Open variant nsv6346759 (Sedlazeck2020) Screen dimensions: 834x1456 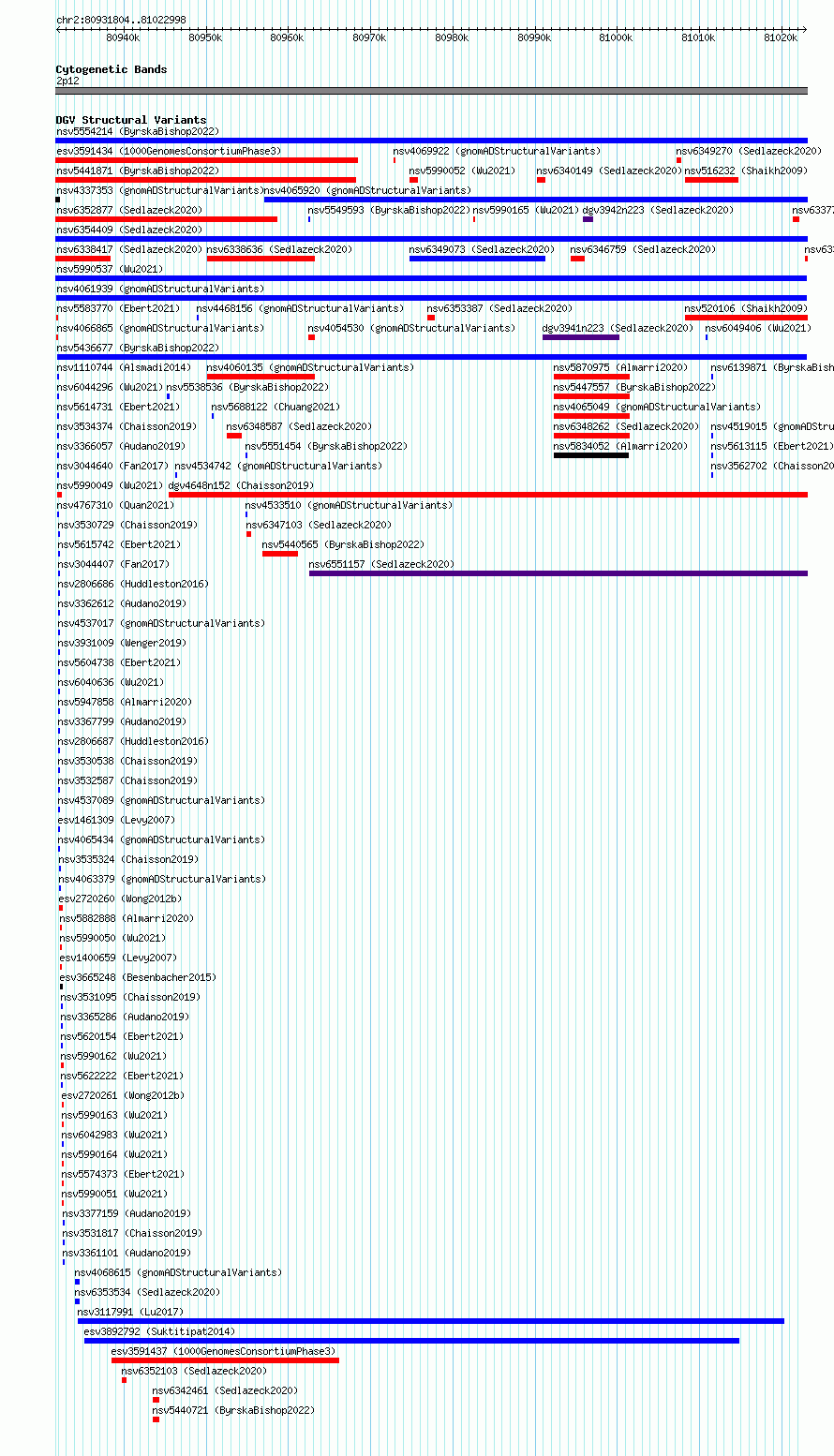click(643, 249)
